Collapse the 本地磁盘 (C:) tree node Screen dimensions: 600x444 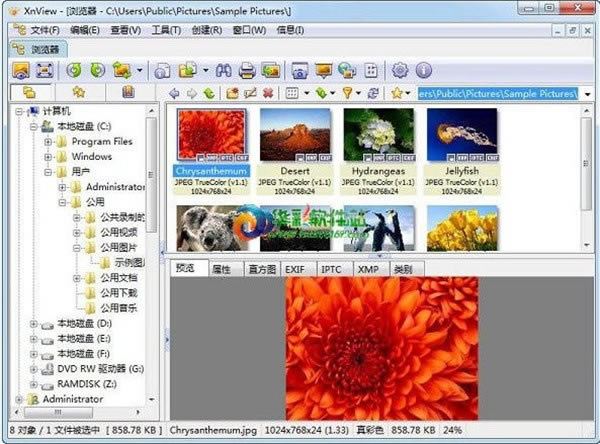(x=33, y=127)
